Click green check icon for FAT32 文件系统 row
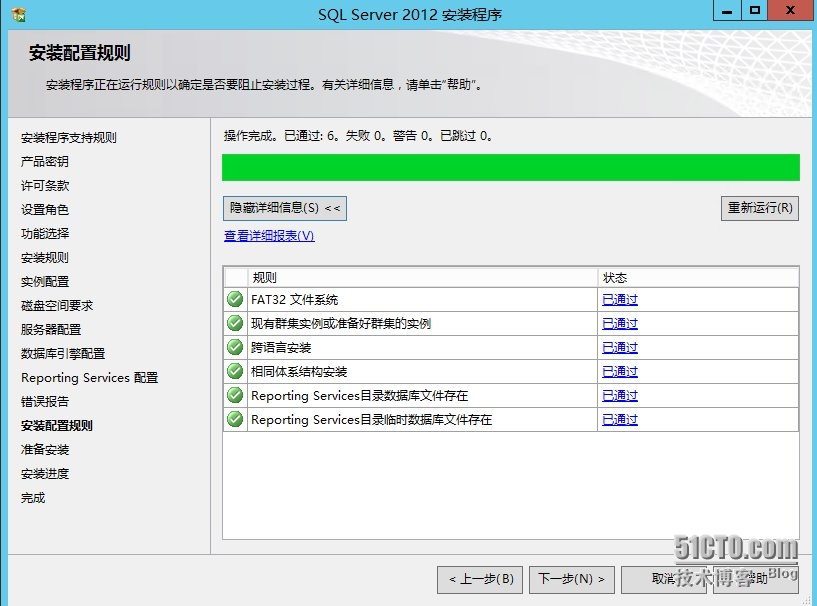Screen dimensions: 817x606 pyautogui.click(x=235, y=299)
